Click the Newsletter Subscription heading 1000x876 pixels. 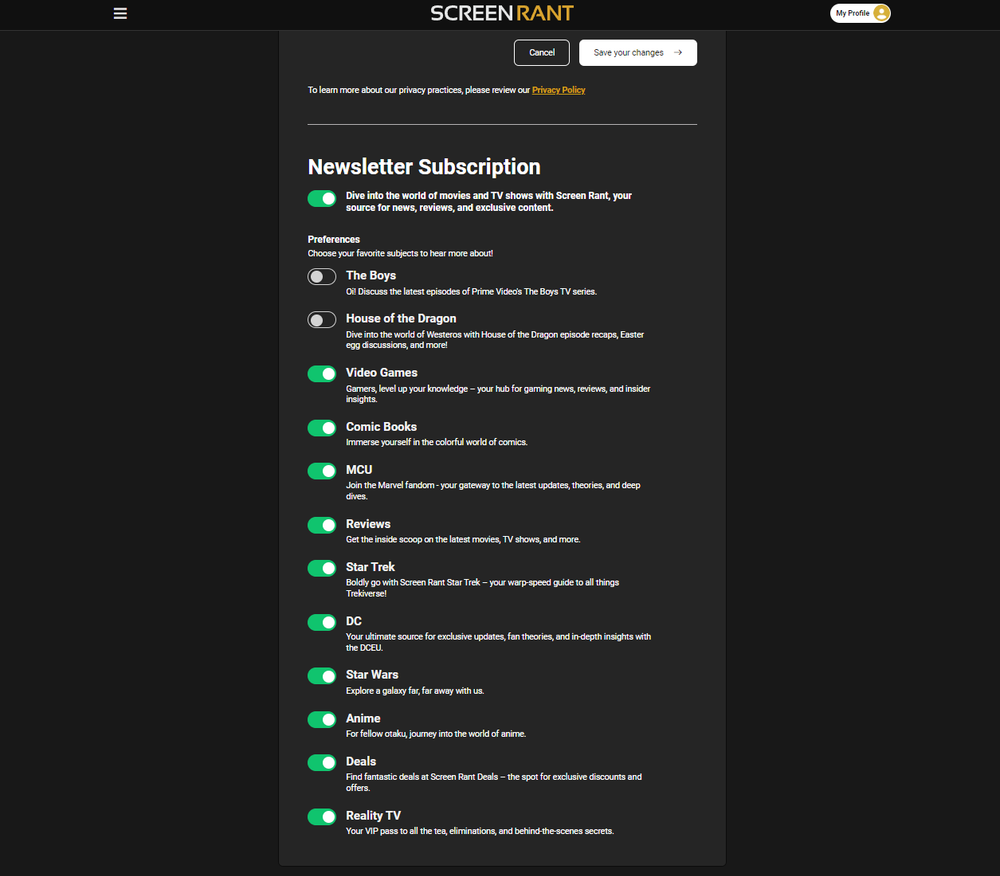[424, 167]
